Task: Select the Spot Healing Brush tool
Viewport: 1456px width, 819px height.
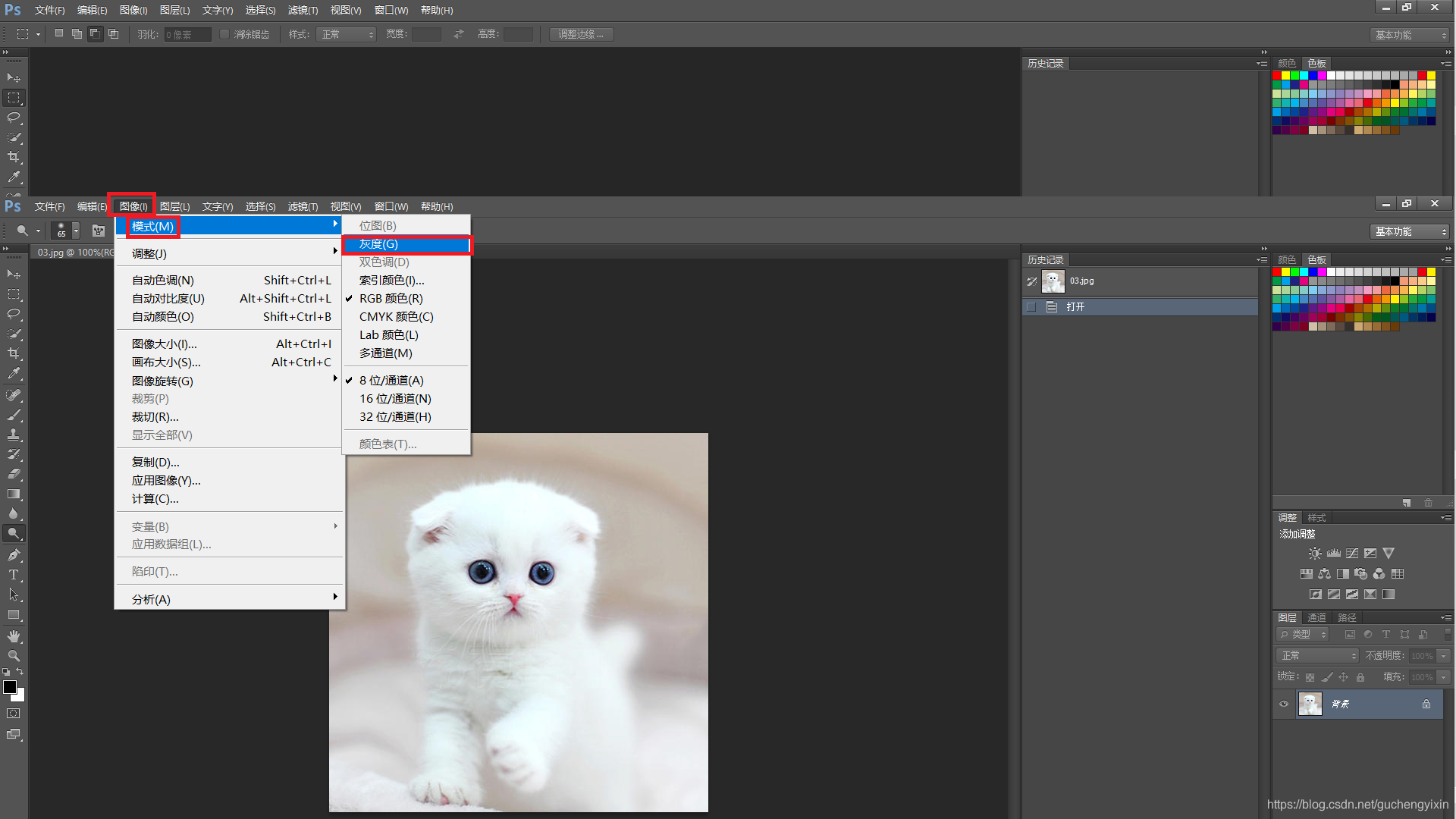Action: coord(14,395)
